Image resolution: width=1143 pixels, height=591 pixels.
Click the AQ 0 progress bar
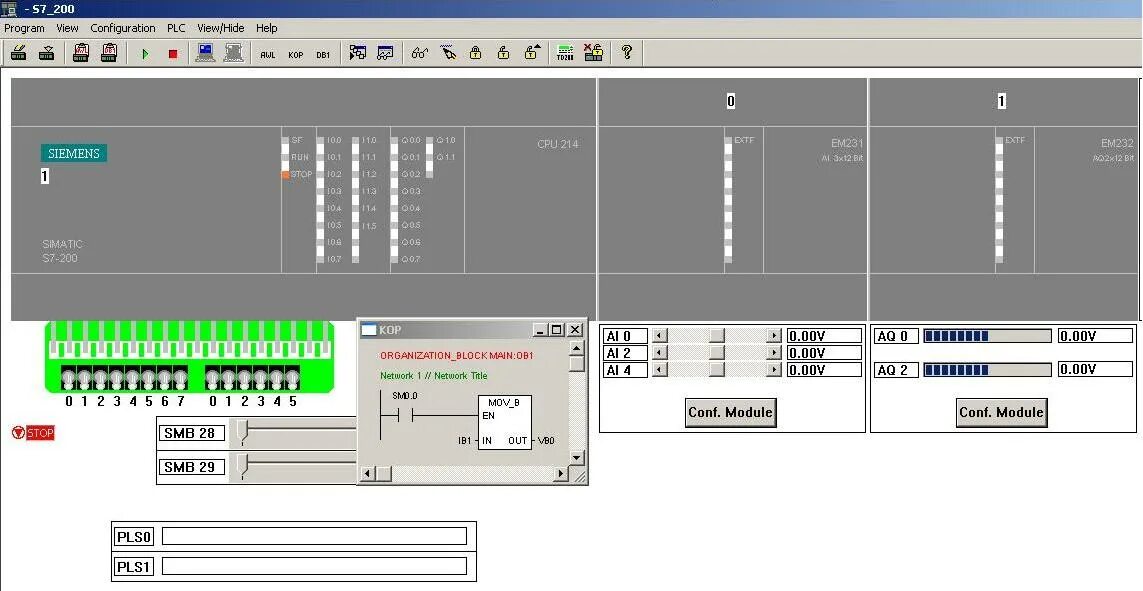(988, 336)
